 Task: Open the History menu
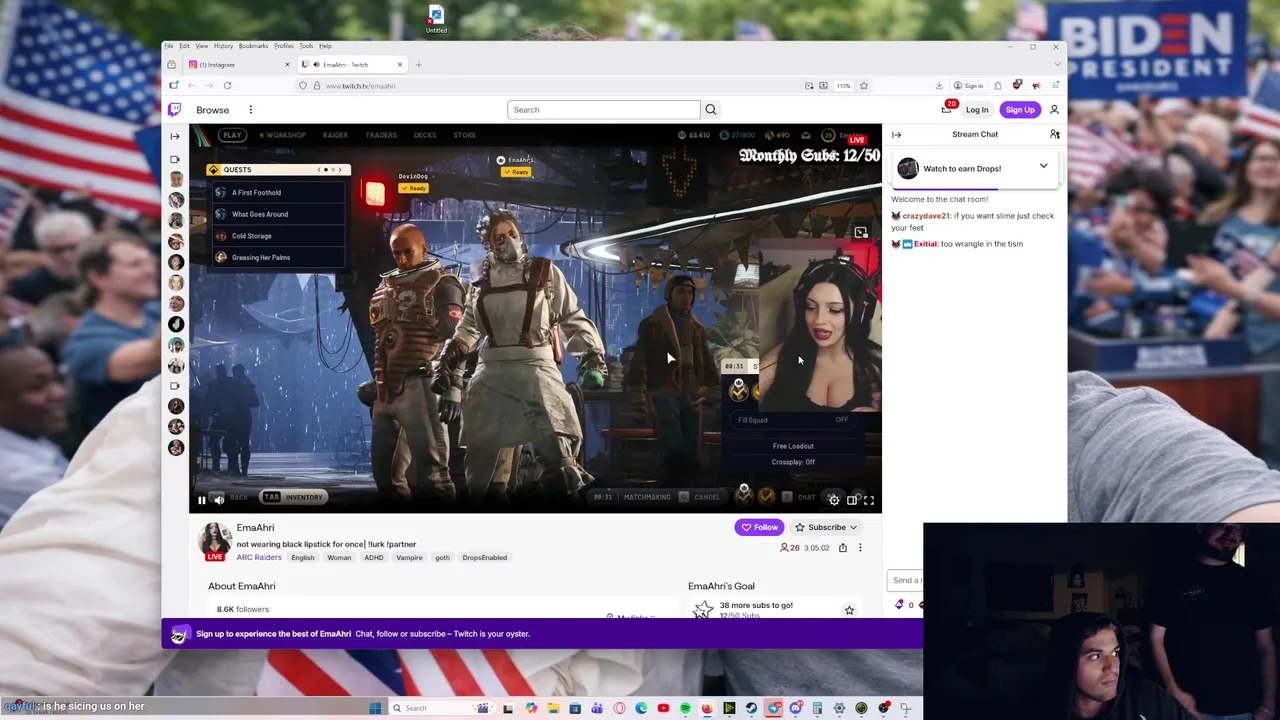point(223,46)
